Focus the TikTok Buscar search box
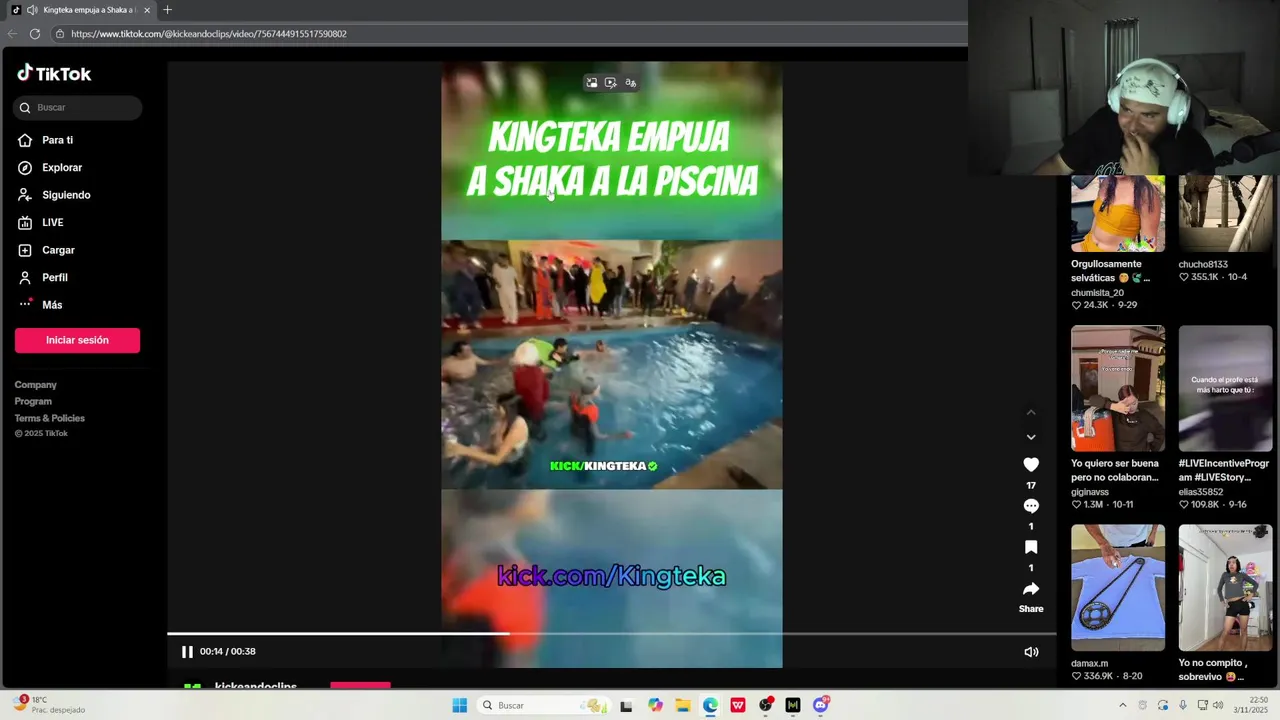 pyautogui.click(x=78, y=108)
